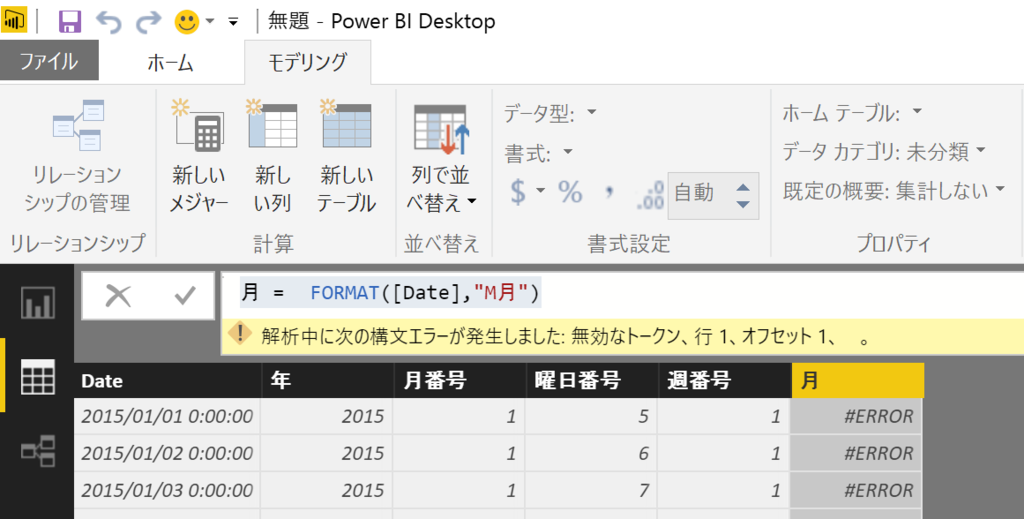Click the Redo arrow icon
Screen dimensions: 1024x519
click(148, 22)
